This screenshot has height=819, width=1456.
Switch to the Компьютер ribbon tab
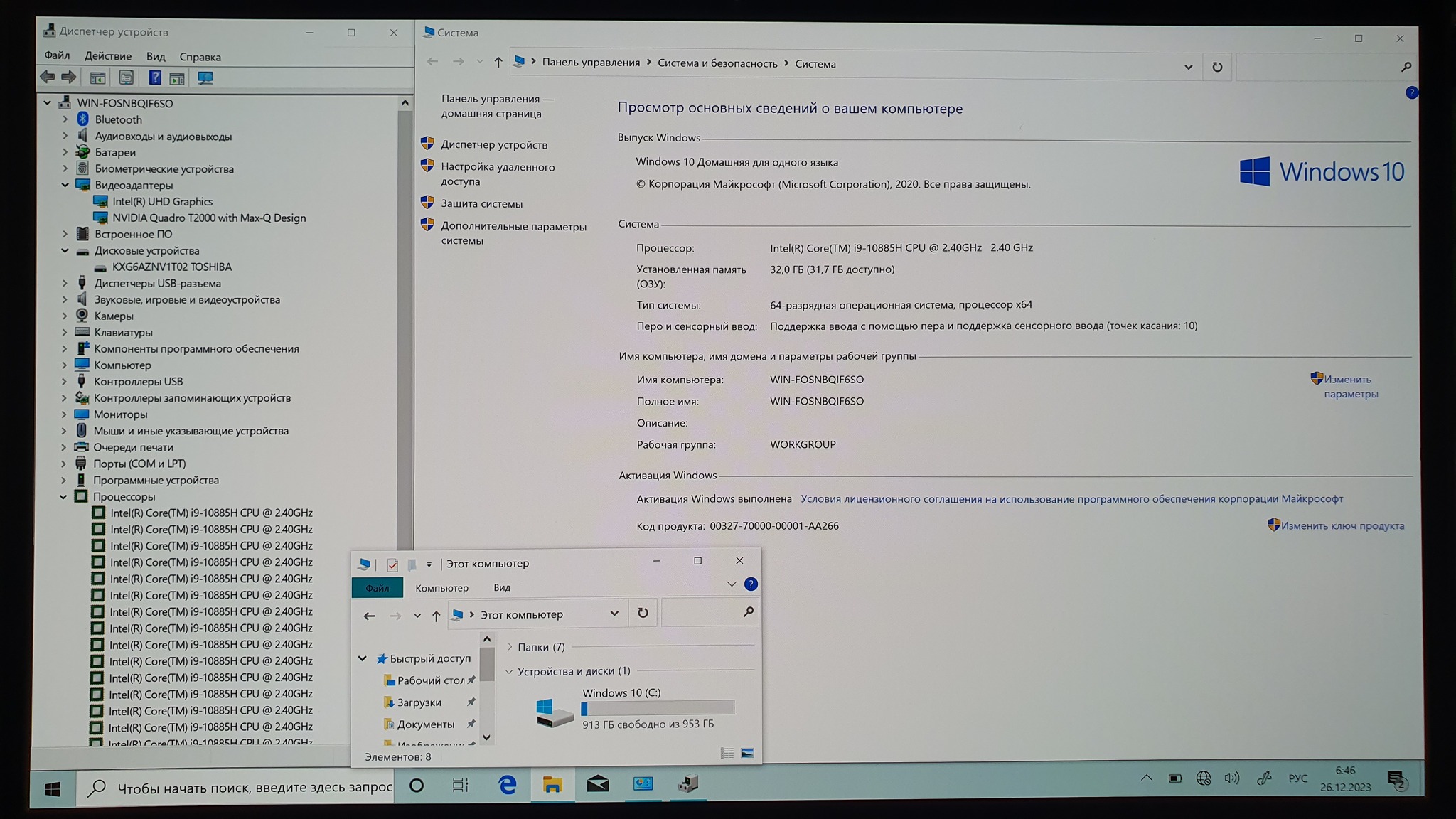tap(441, 588)
